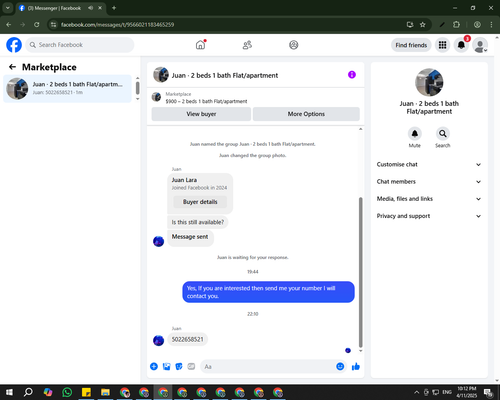Send a thumbs-up like
The image size is (500, 400).
click(x=356, y=366)
